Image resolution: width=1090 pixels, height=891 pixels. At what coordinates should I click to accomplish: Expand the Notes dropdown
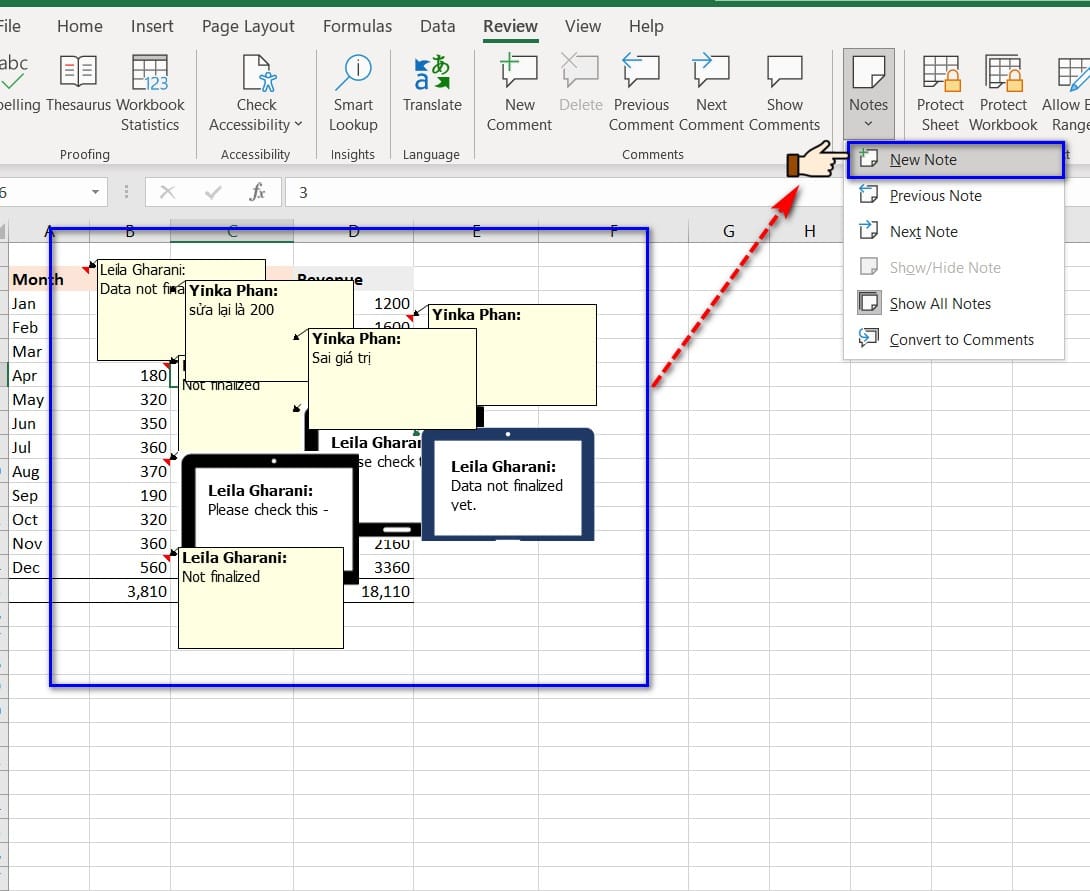click(x=868, y=93)
